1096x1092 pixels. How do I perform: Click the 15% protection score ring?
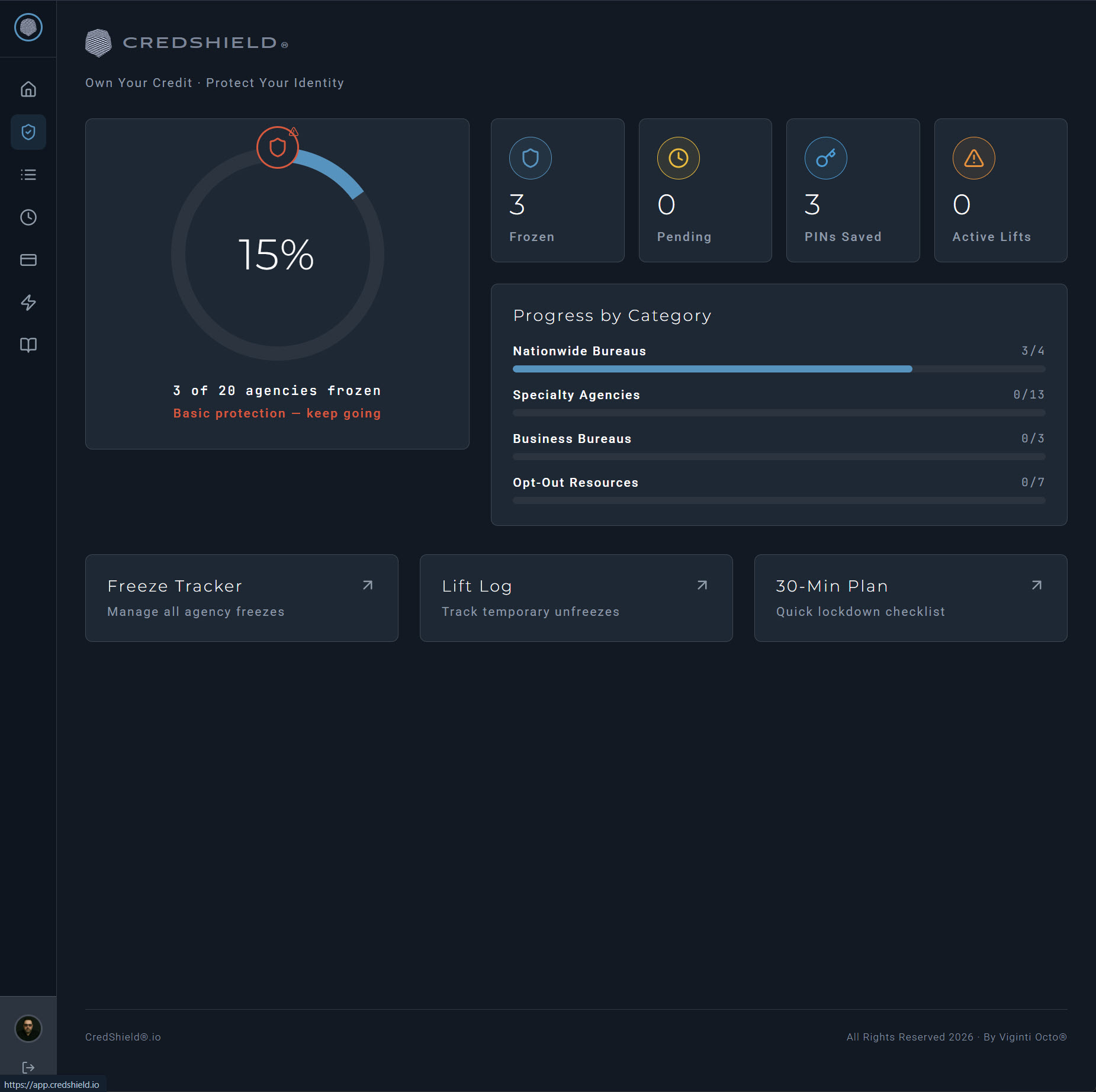pyautogui.click(x=278, y=254)
